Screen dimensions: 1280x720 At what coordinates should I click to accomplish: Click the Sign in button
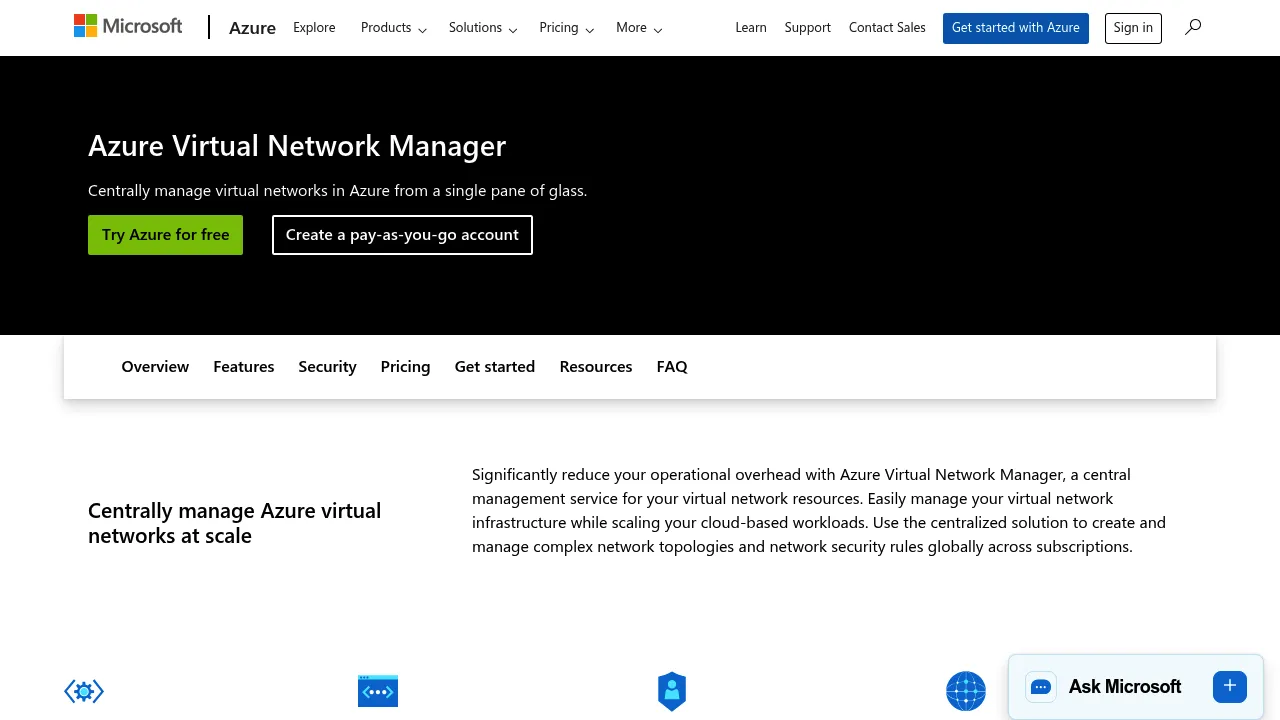pos(1133,28)
